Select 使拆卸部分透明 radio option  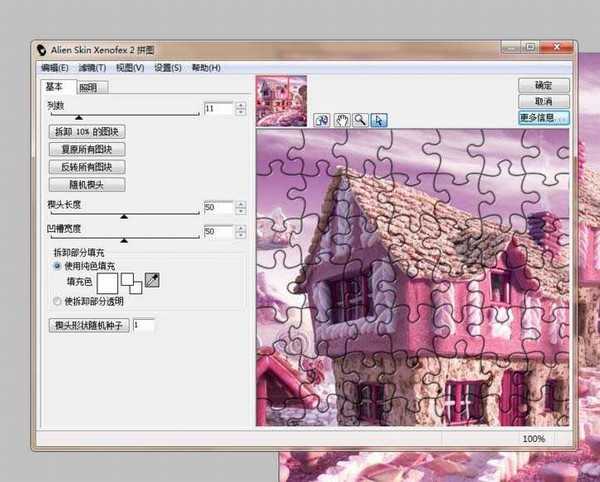pos(56,300)
